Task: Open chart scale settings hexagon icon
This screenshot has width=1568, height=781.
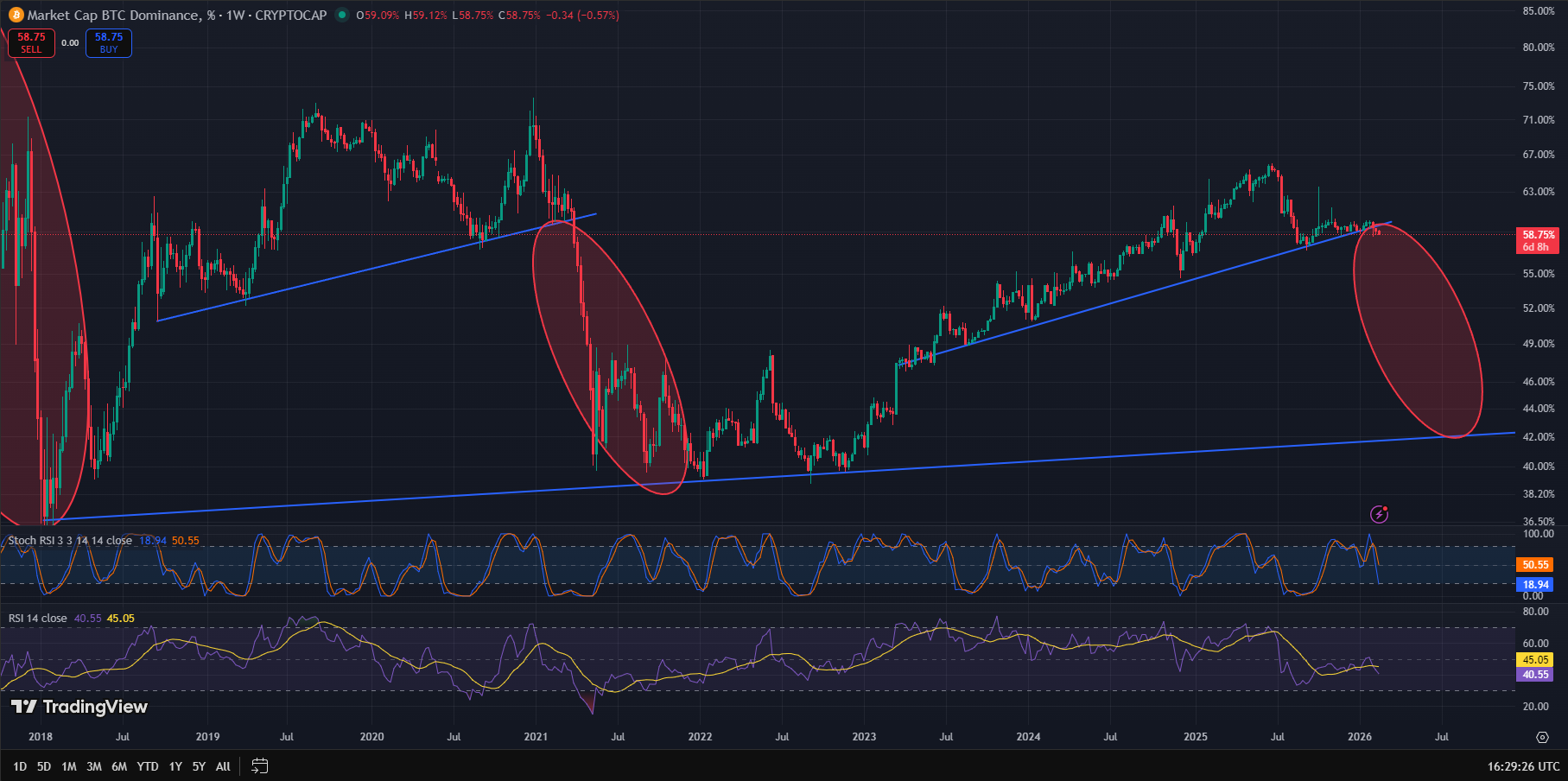Action: (1542, 737)
